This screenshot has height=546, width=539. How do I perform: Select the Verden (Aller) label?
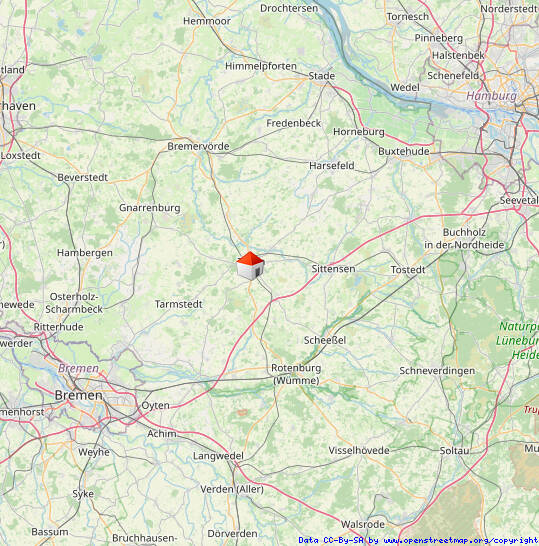pyautogui.click(x=232, y=489)
